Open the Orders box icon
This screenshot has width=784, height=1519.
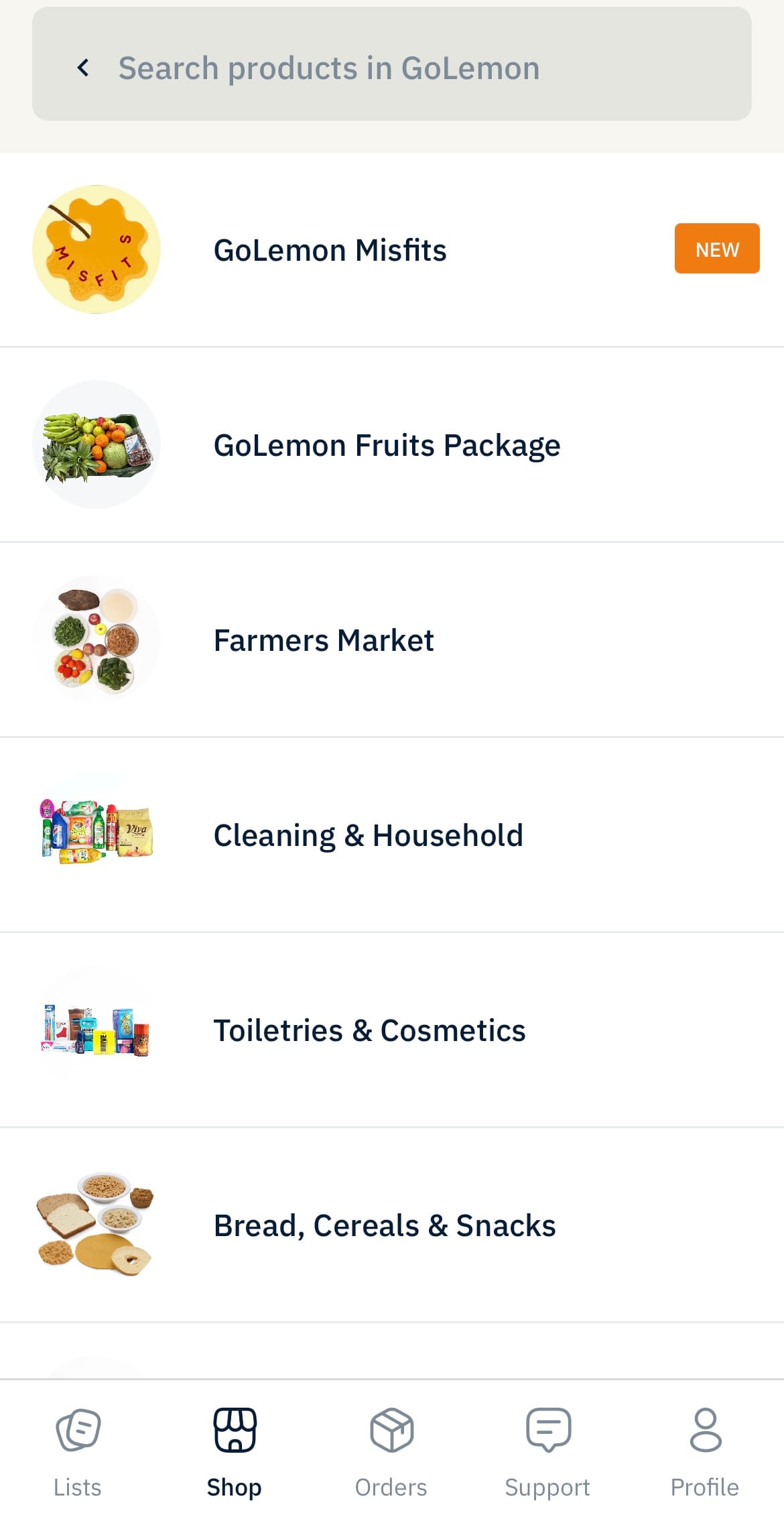click(x=391, y=1430)
